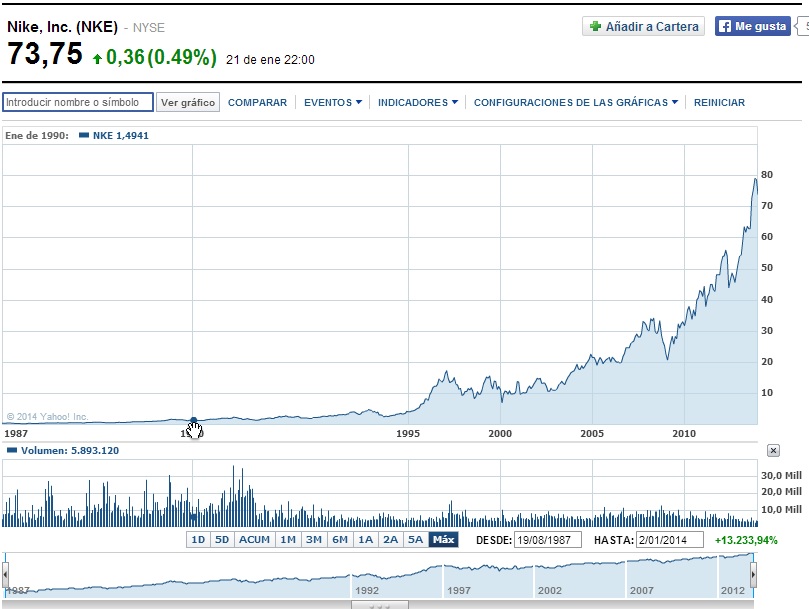Click the HASTA date field
809x609 pixels.
[670, 540]
